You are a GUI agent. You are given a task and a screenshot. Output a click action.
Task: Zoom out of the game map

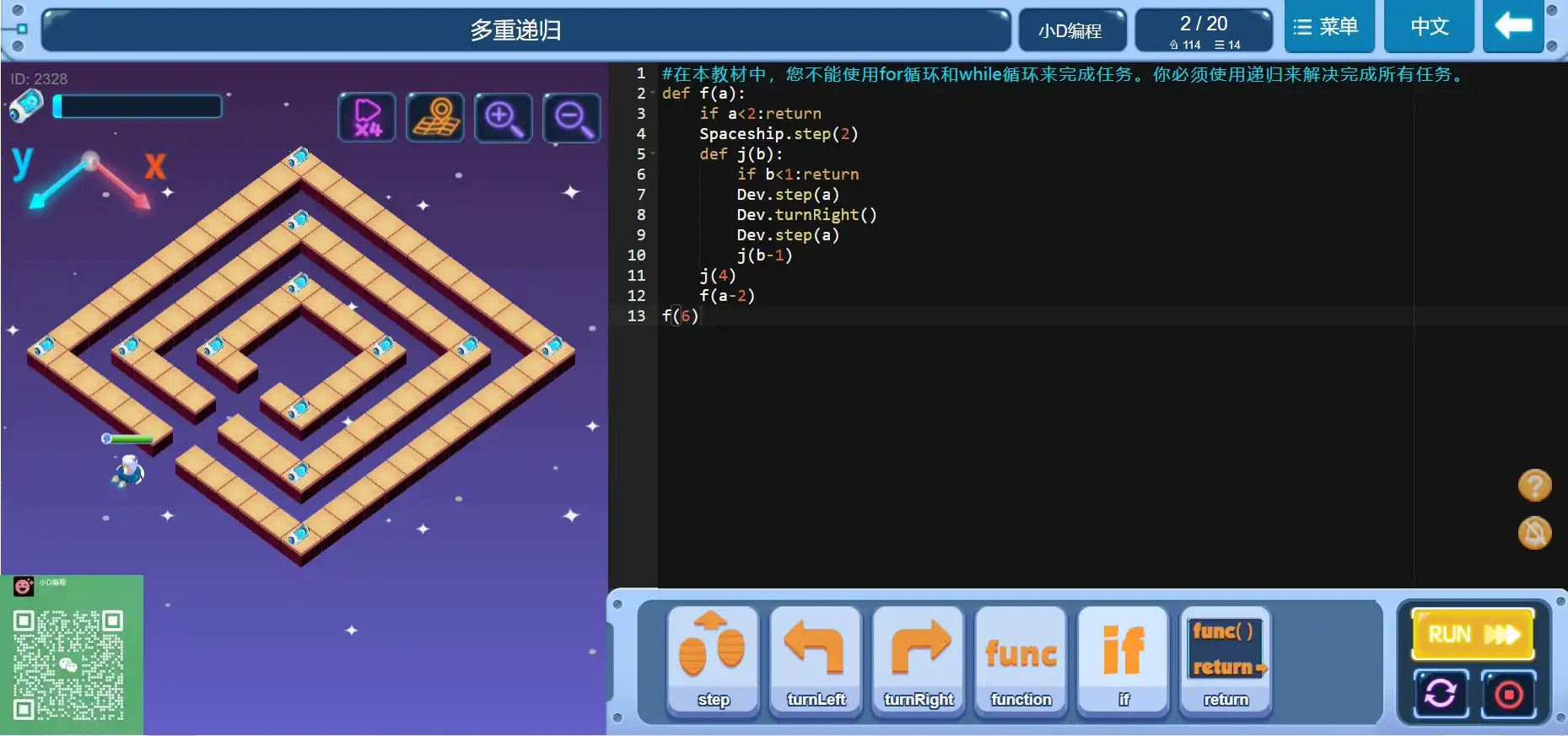572,117
